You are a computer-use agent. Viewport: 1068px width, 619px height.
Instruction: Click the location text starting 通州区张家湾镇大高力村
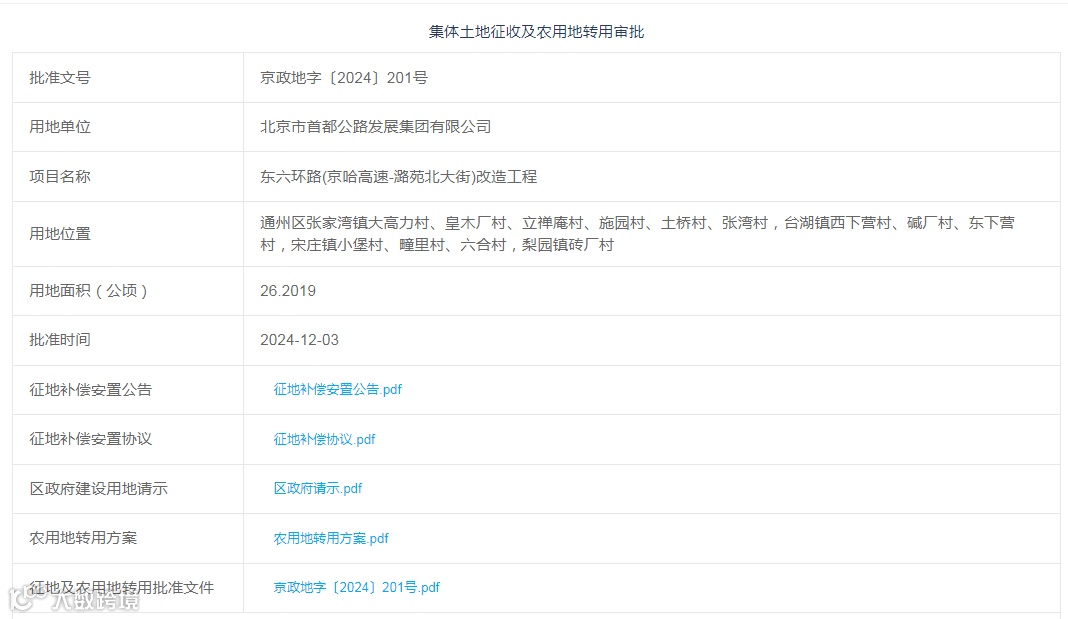tap(637, 234)
